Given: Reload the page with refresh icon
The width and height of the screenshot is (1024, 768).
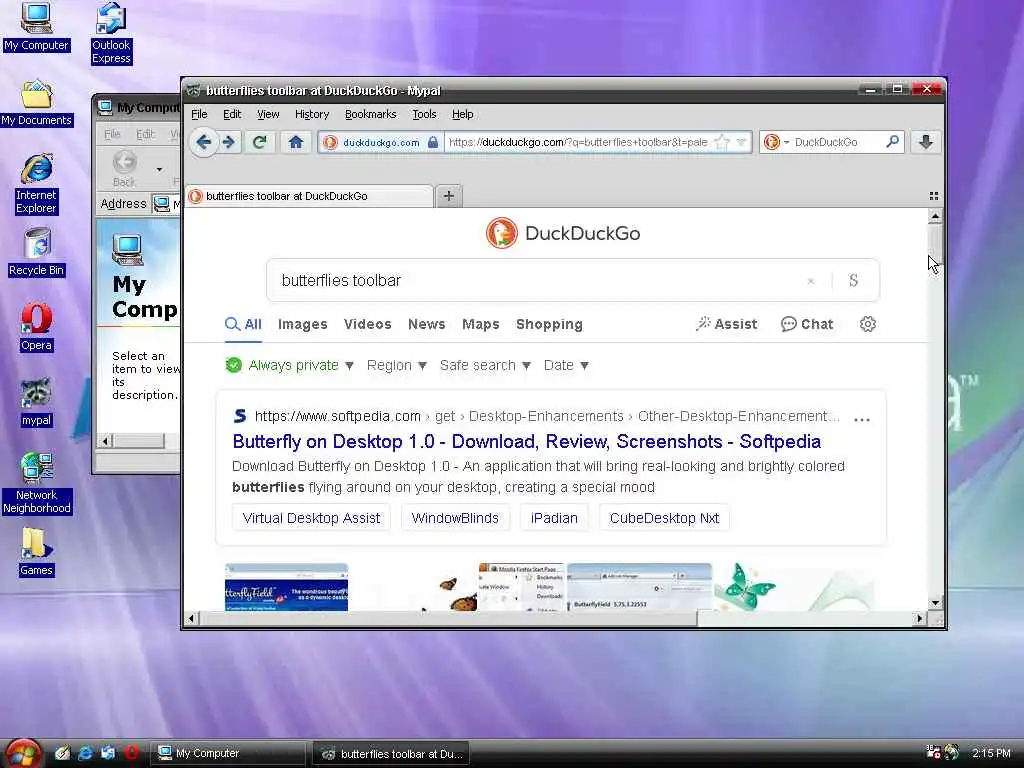Looking at the screenshot, I should pos(259,142).
